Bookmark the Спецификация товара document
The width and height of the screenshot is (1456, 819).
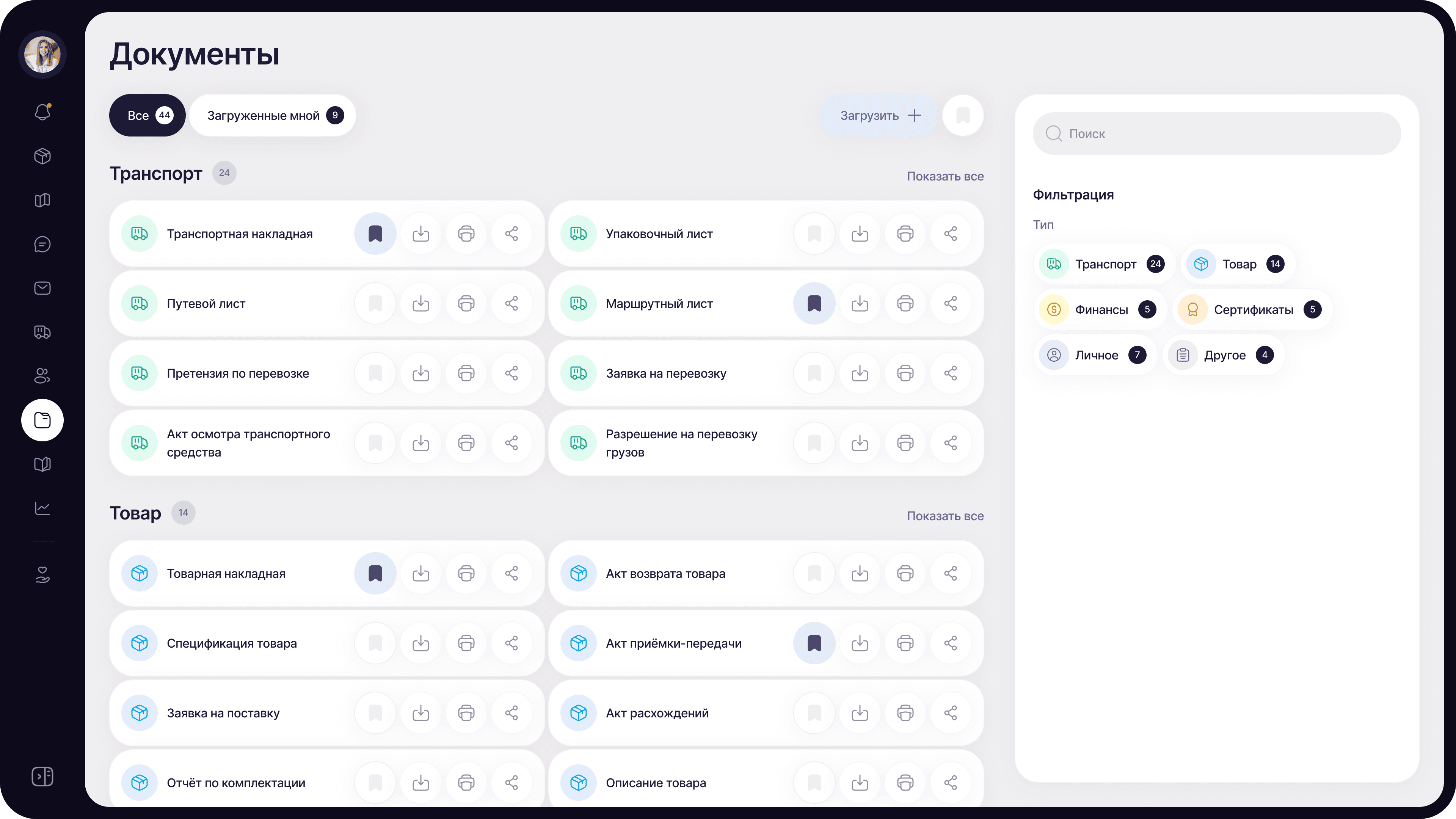pos(375,643)
